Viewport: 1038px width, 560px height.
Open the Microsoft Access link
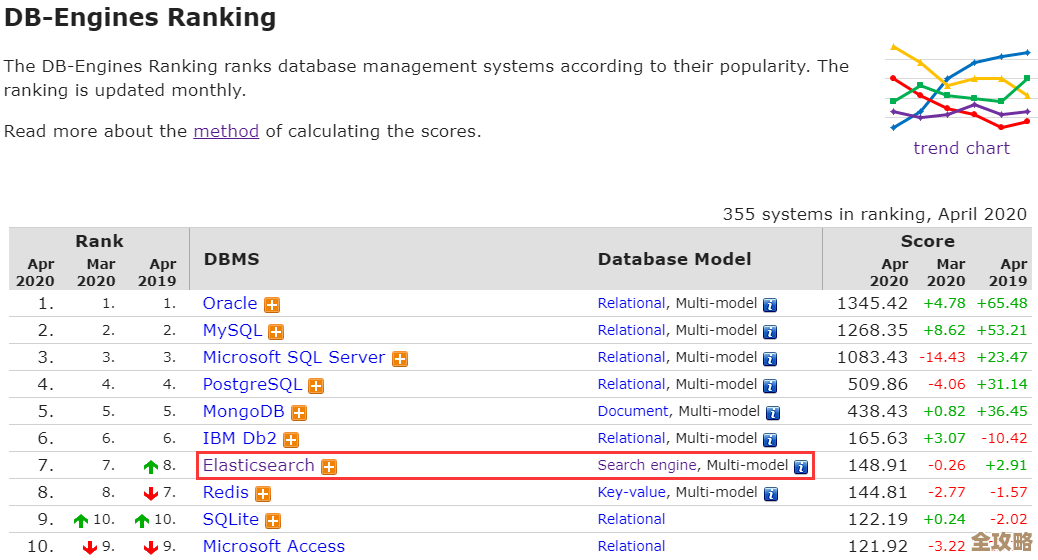click(x=273, y=546)
